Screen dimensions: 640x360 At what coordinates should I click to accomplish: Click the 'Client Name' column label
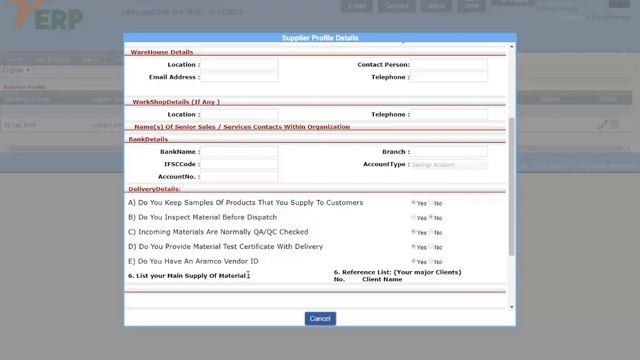tap(382, 280)
